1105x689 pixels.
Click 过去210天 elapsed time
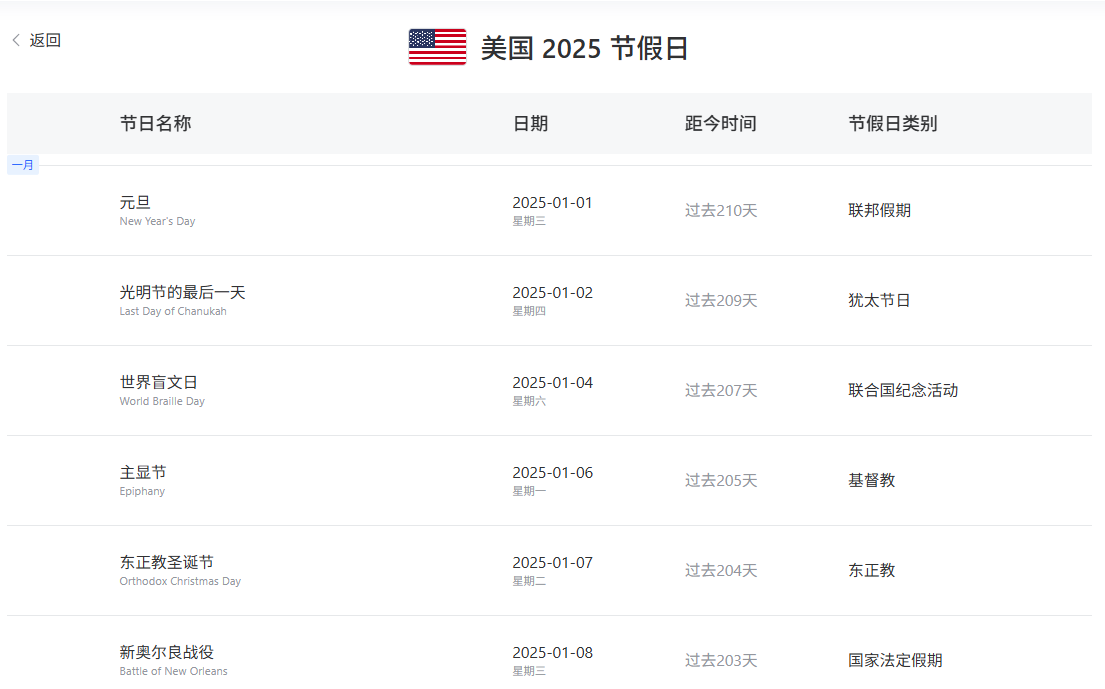click(721, 211)
